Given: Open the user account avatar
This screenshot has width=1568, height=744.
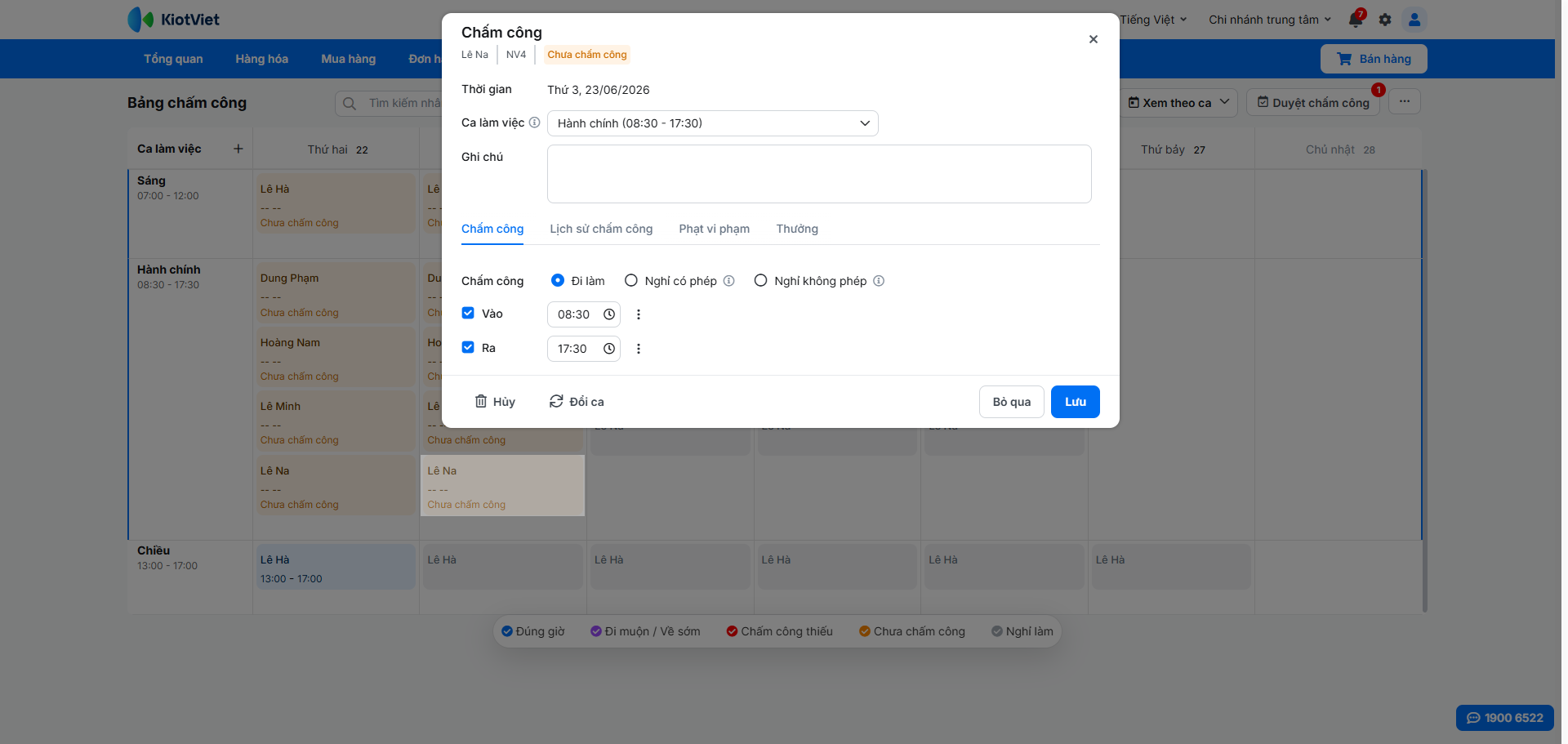Looking at the screenshot, I should point(1414,20).
